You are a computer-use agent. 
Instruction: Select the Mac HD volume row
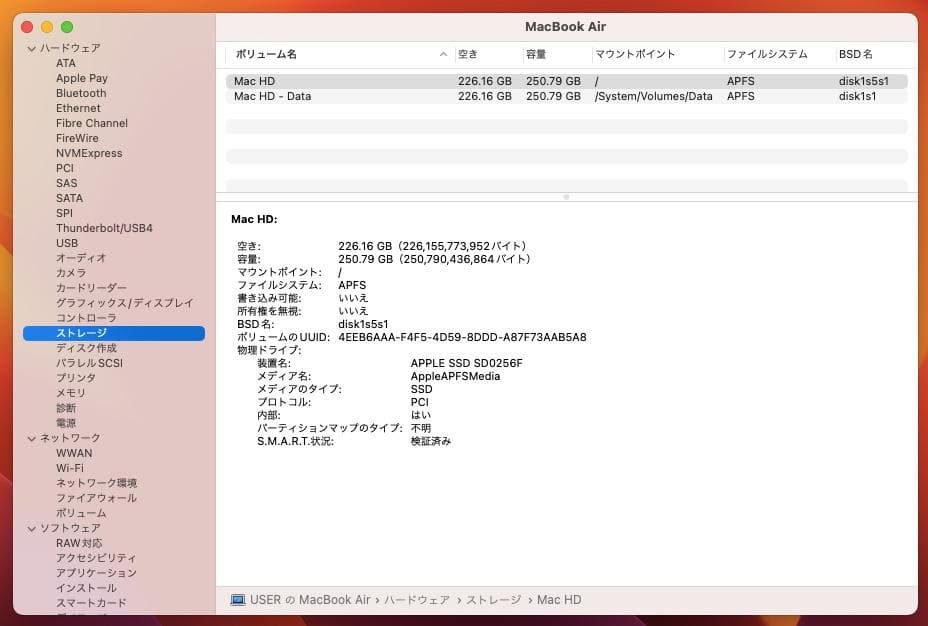(566, 81)
